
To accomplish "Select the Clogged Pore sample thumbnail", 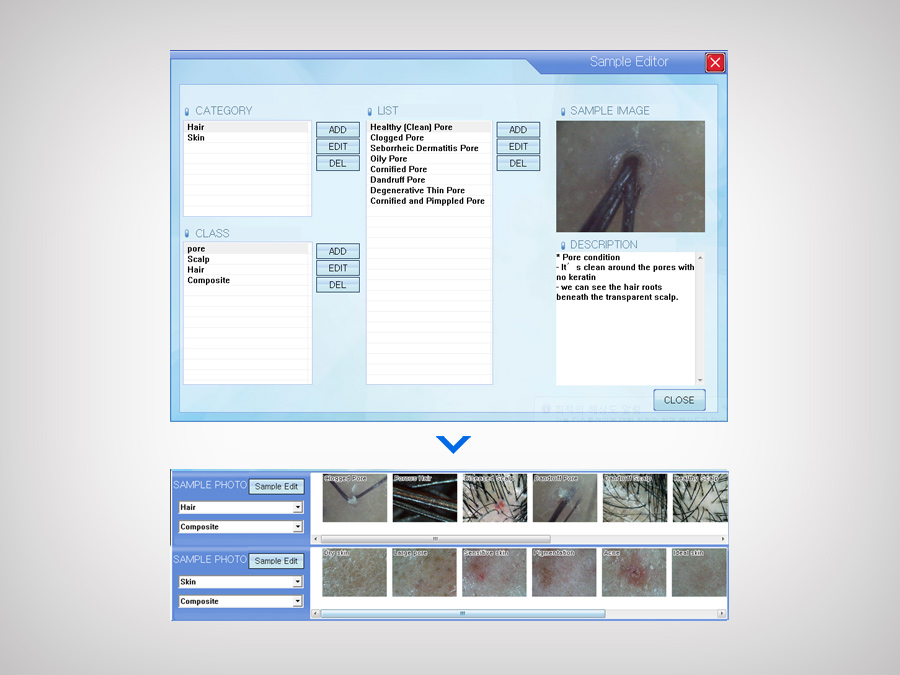I will (354, 498).
